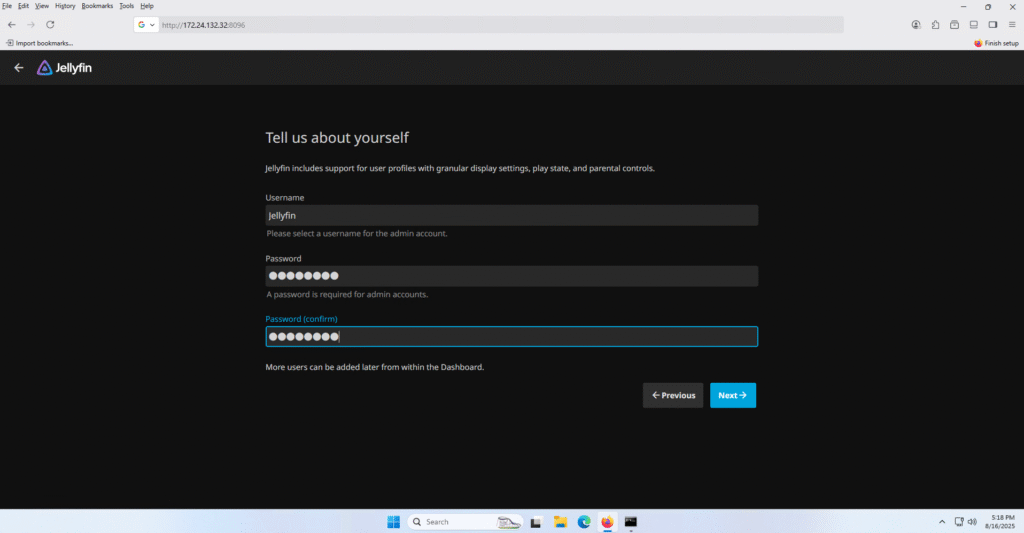Click the network icon in system tray
This screenshot has width=1024, height=533.
tap(959, 522)
